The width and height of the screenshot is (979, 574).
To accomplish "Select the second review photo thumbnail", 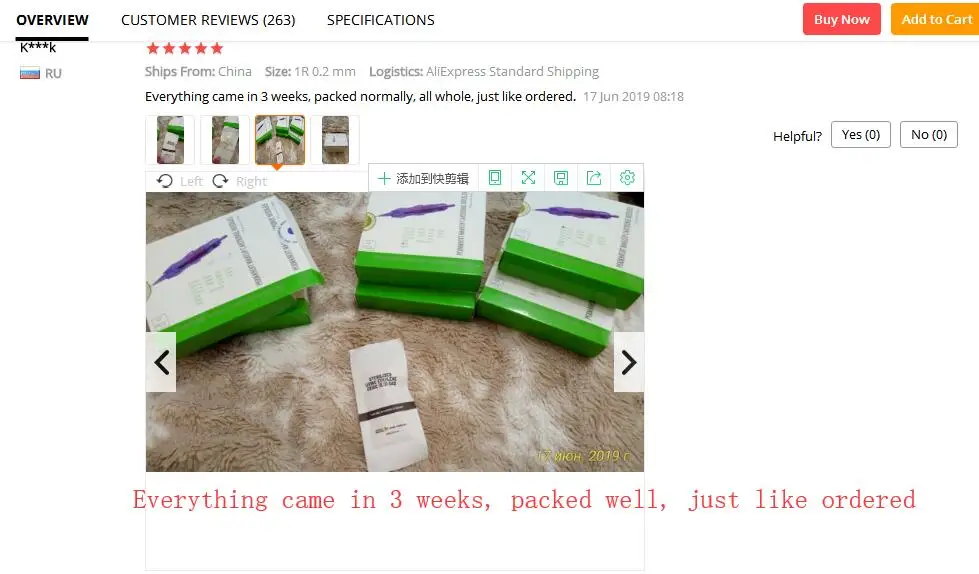I will 225,140.
